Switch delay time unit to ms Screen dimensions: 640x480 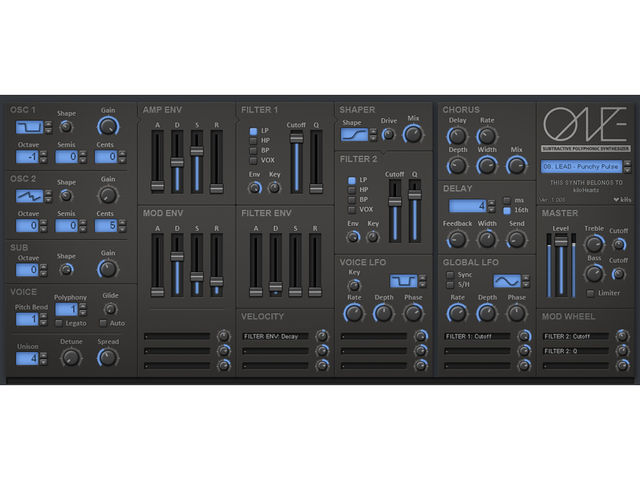[507, 200]
